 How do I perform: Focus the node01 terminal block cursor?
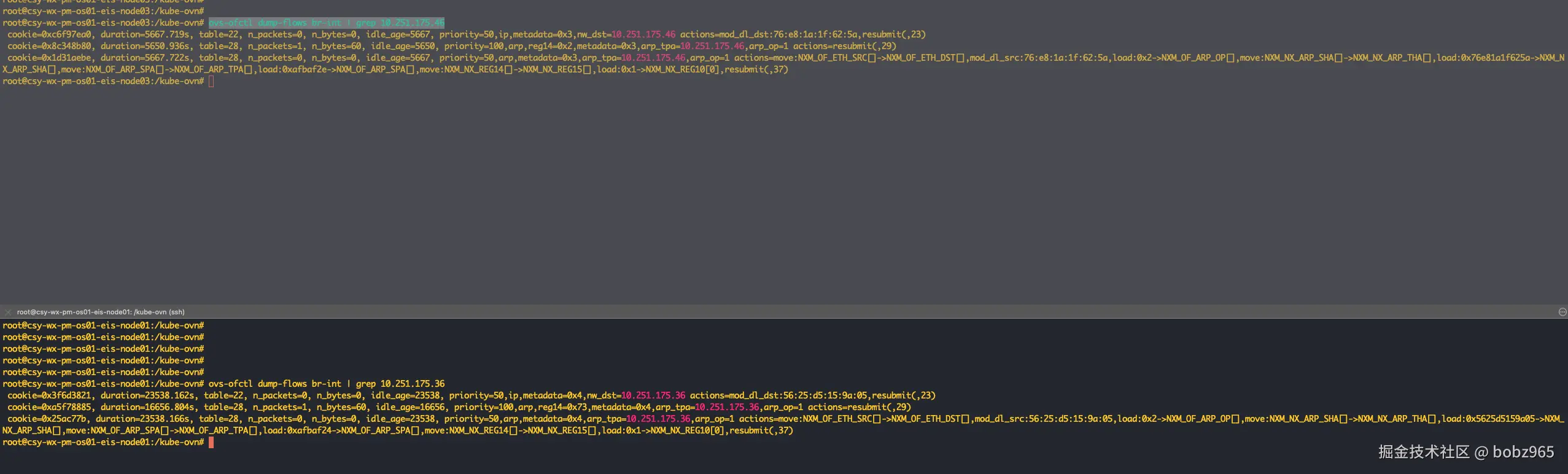coord(211,442)
